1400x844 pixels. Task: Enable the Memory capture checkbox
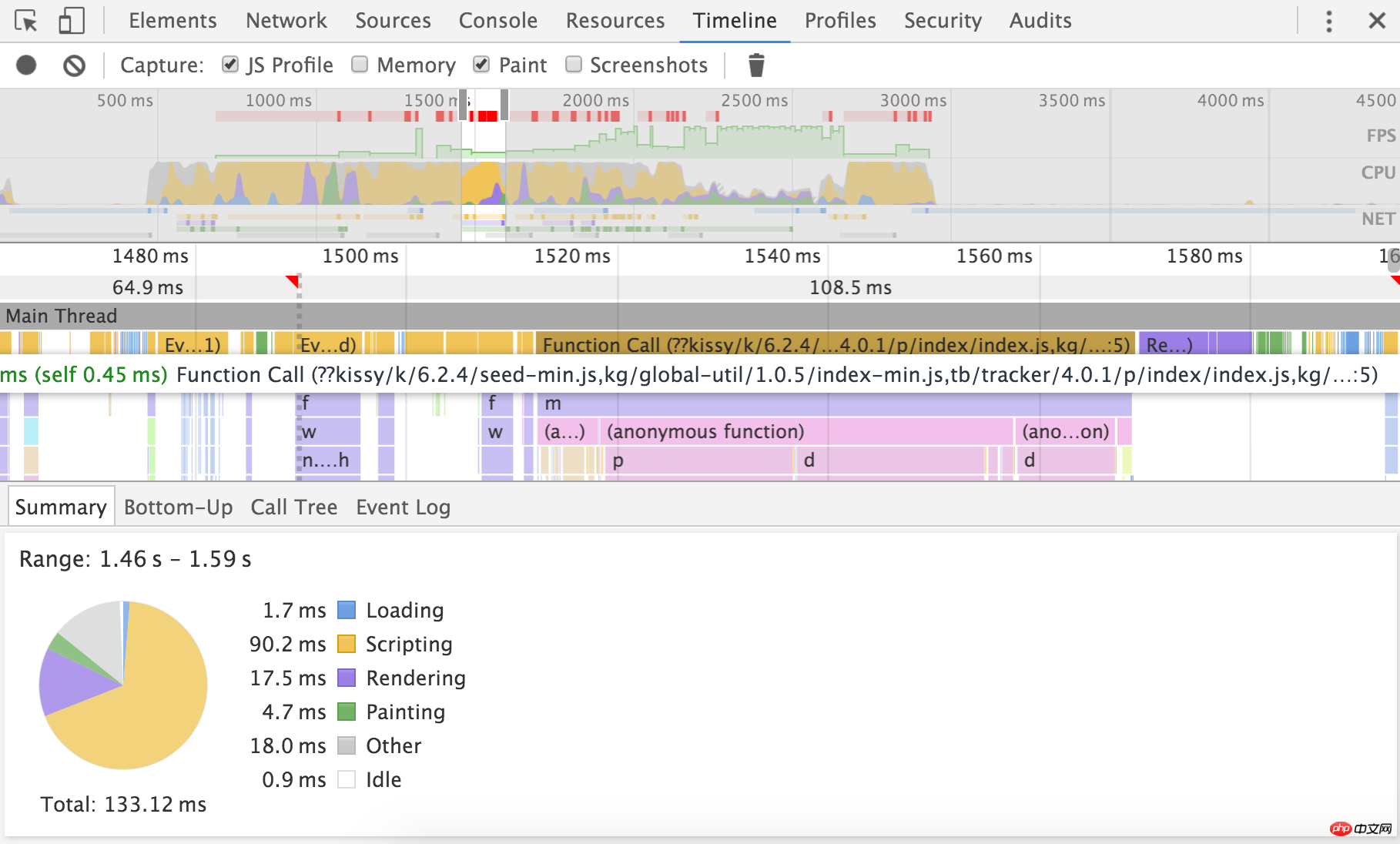point(360,65)
